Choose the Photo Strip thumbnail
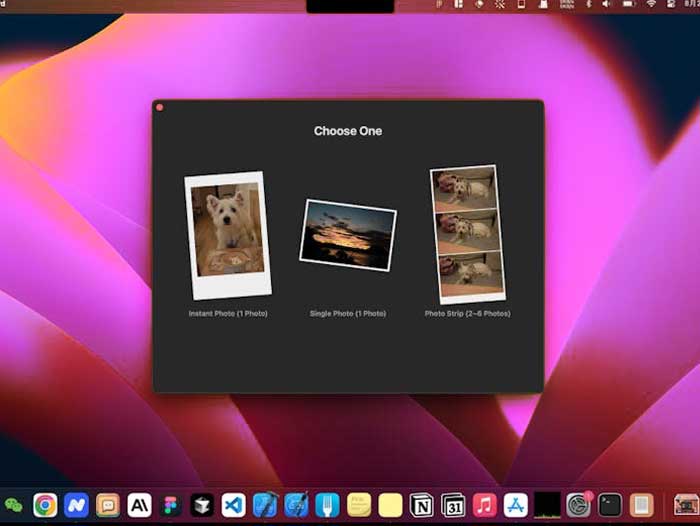Image resolution: width=700 pixels, height=526 pixels. click(467, 234)
